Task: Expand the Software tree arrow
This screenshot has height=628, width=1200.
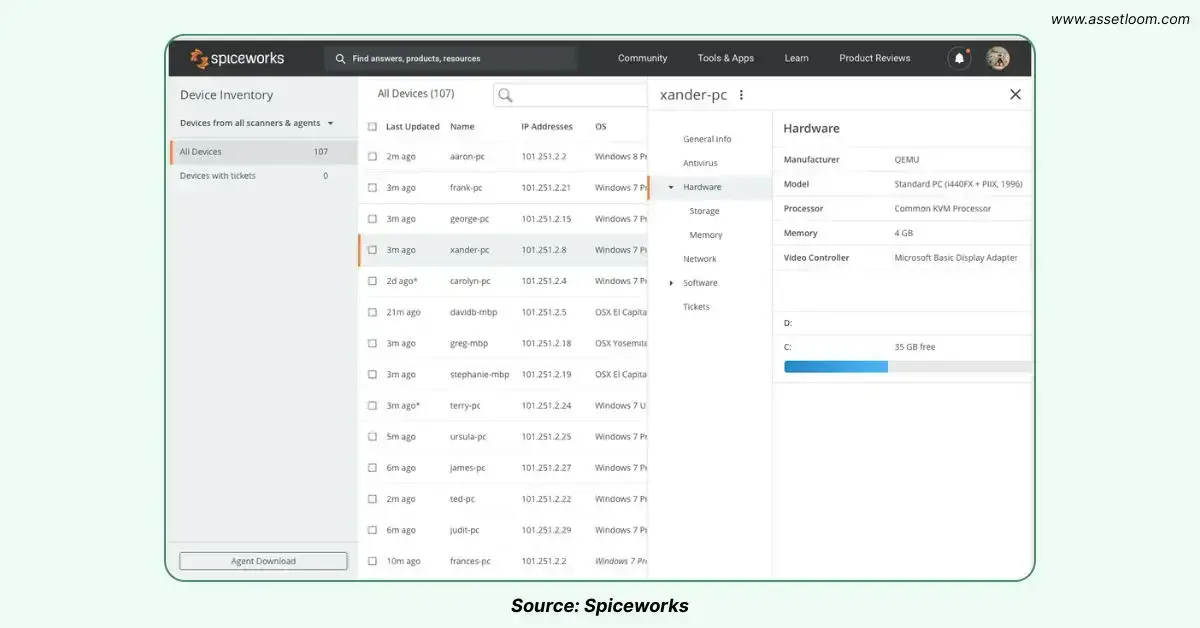Action: 671,283
